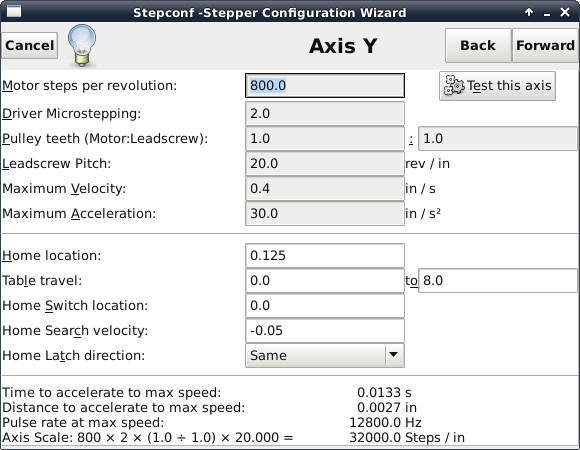Minimize the Stepconf wizard window
This screenshot has height=450, width=580.
pyautogui.click(x=547, y=13)
